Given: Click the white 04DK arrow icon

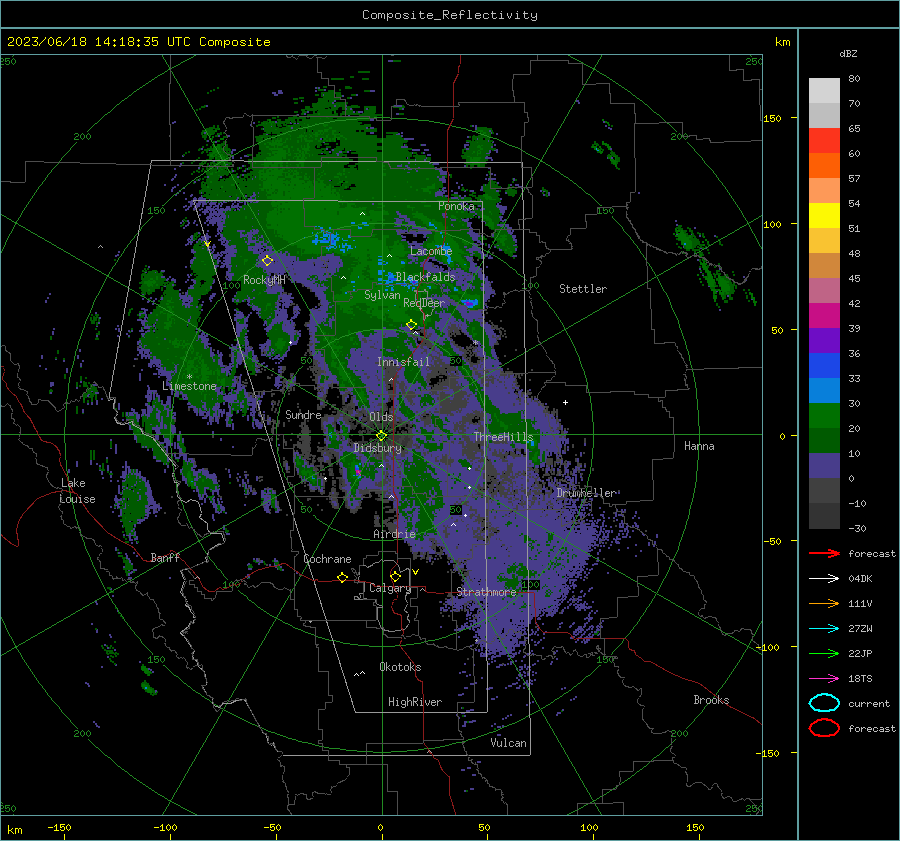Looking at the screenshot, I should 824,579.
